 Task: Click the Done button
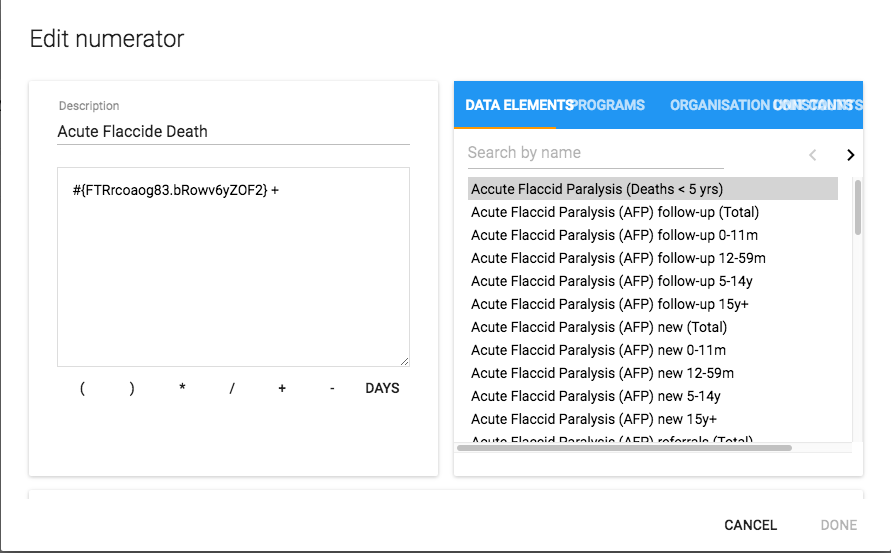[x=838, y=525]
